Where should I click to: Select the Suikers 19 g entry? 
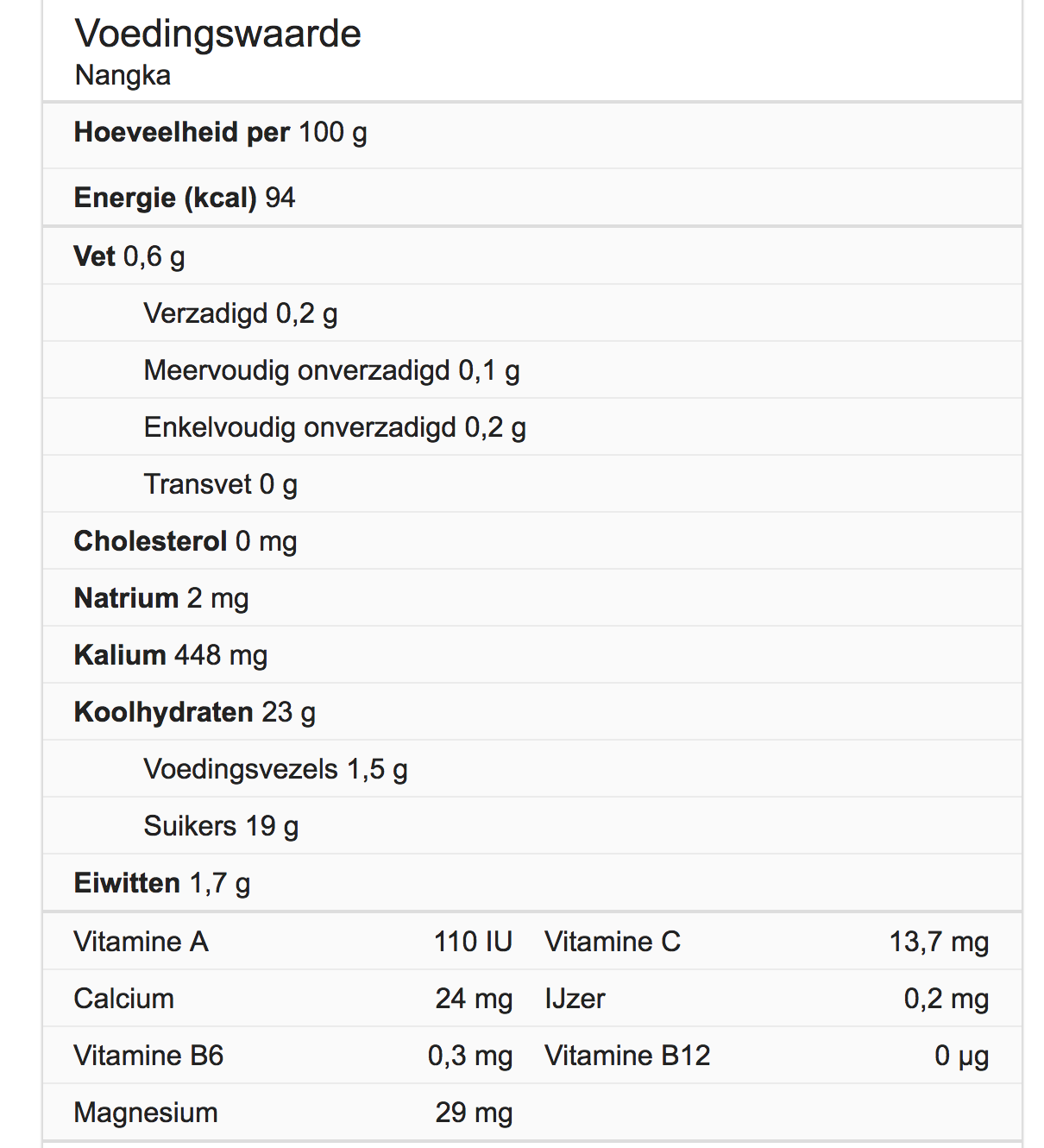[x=221, y=827]
